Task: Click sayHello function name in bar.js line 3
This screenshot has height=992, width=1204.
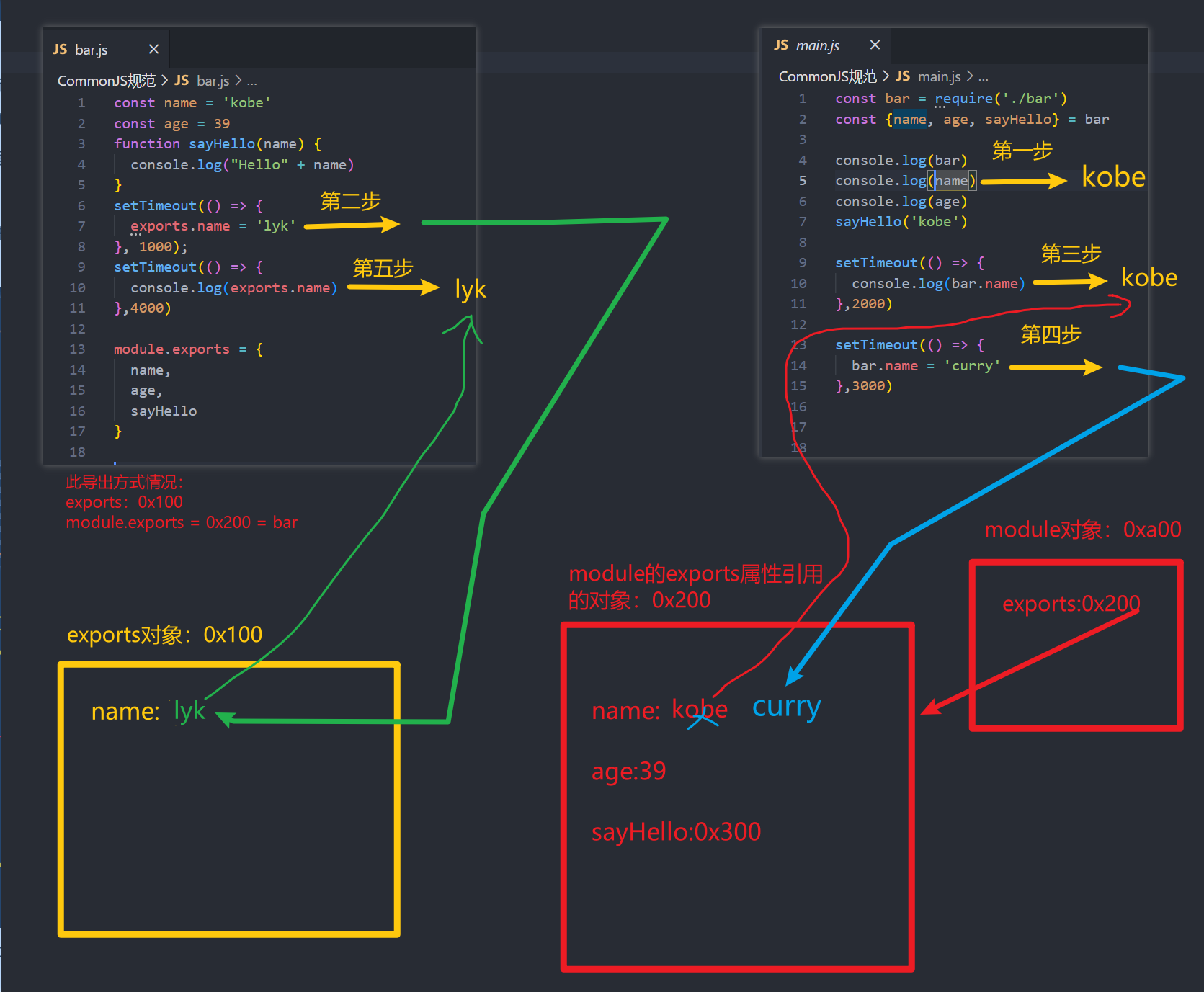Action: 222,144
